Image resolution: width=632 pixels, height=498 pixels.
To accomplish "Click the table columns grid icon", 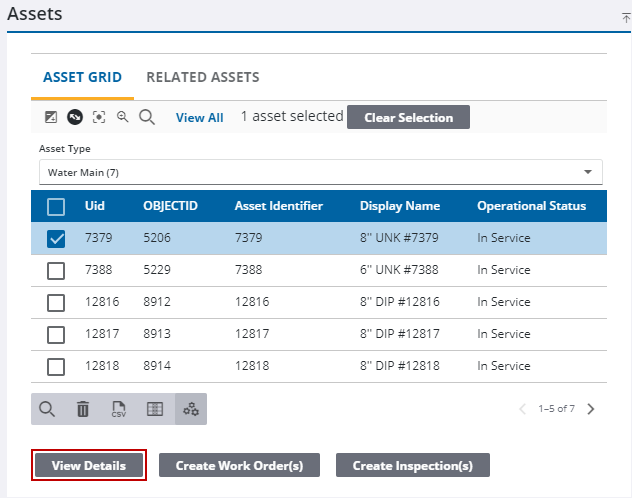I will pos(155,409).
